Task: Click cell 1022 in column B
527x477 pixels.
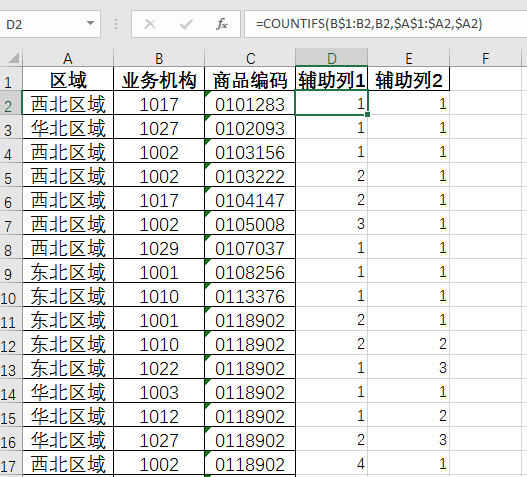Action: pos(159,367)
